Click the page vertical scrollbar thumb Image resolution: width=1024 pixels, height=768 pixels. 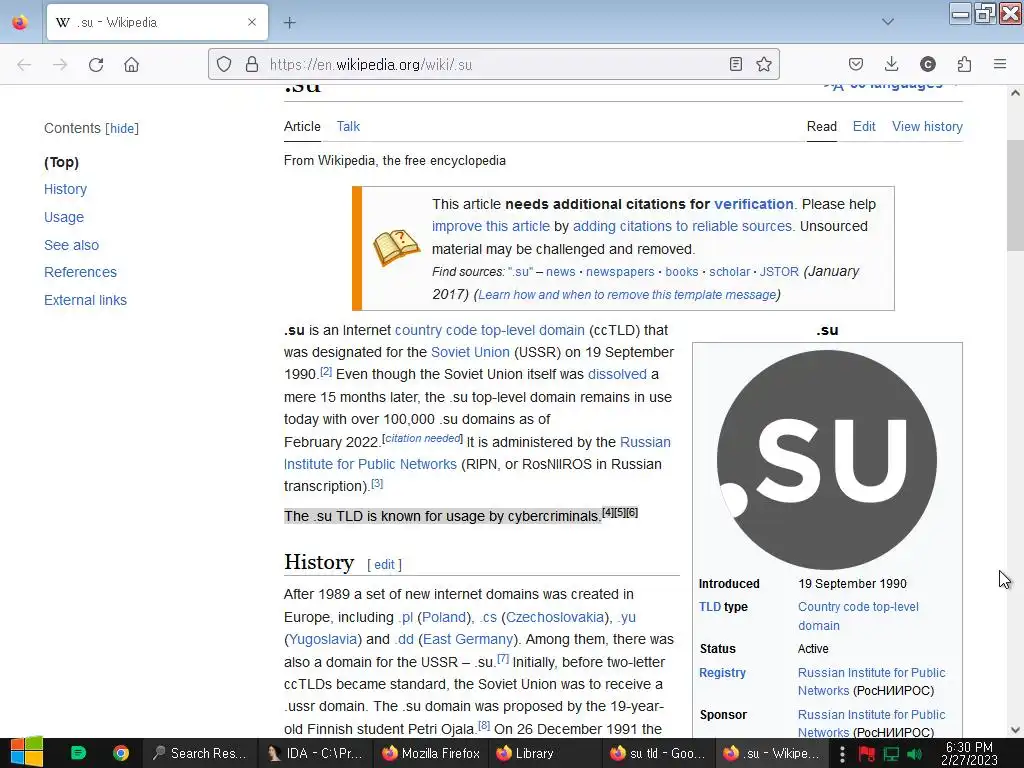(1015, 196)
